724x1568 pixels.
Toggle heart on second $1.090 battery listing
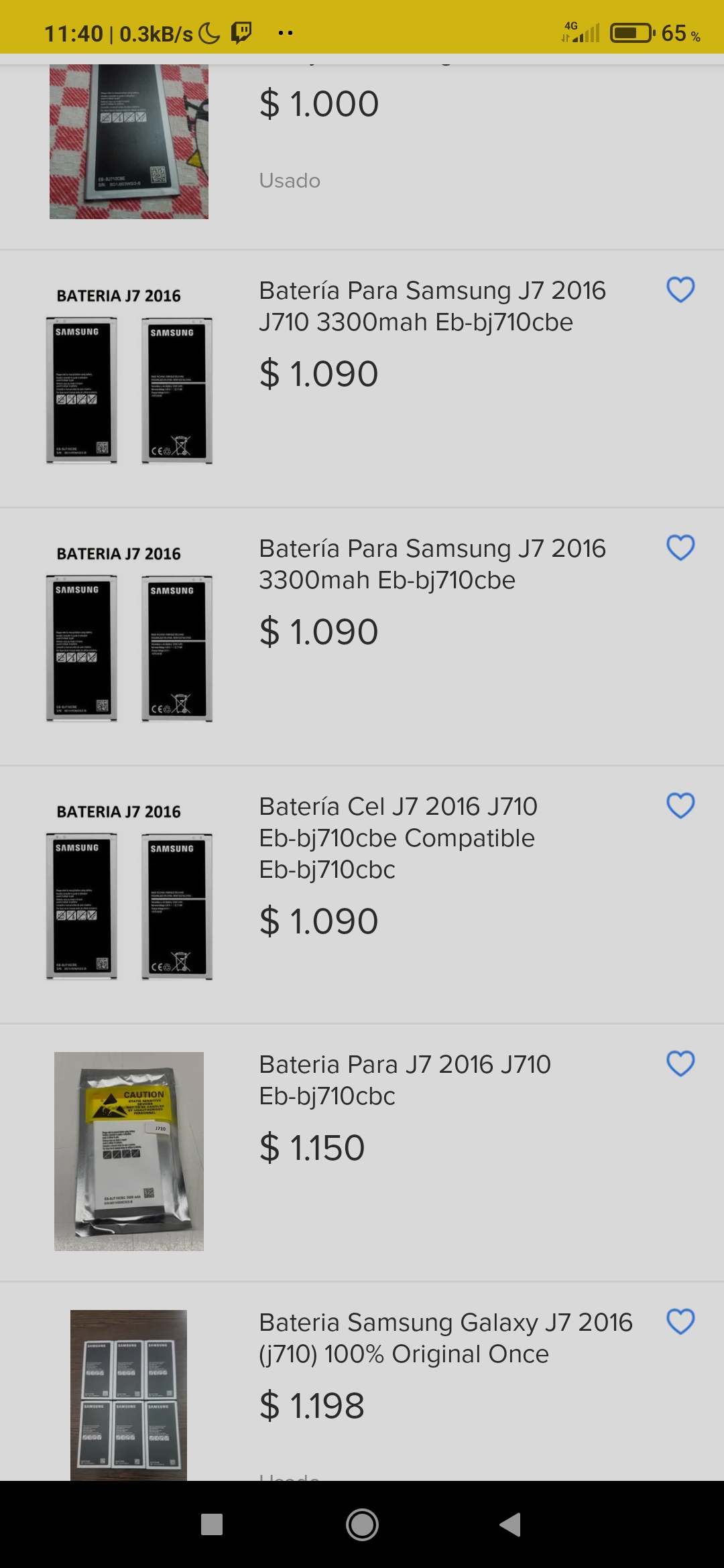[680, 548]
